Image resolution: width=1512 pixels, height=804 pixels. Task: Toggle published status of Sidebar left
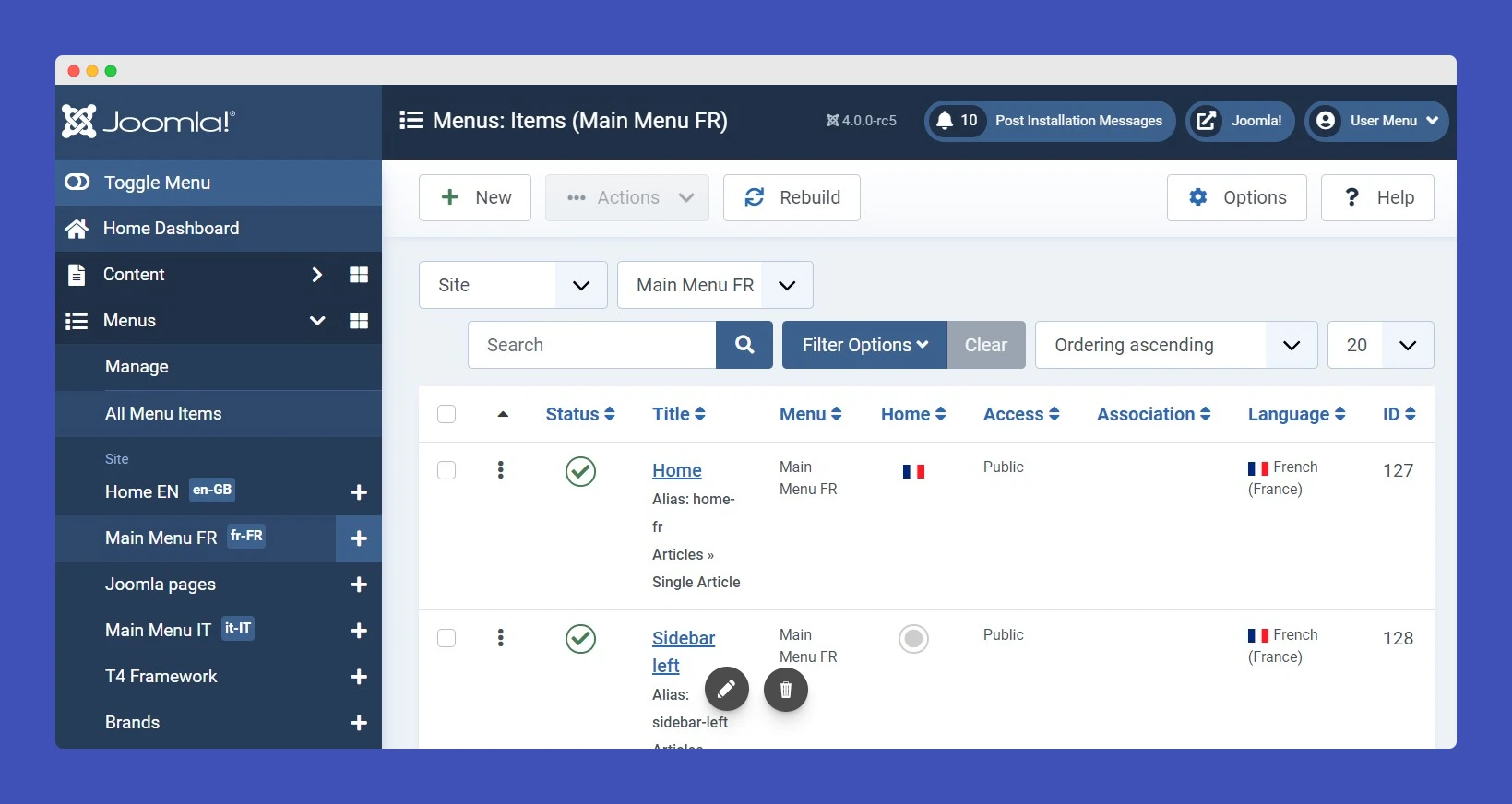tap(580, 639)
